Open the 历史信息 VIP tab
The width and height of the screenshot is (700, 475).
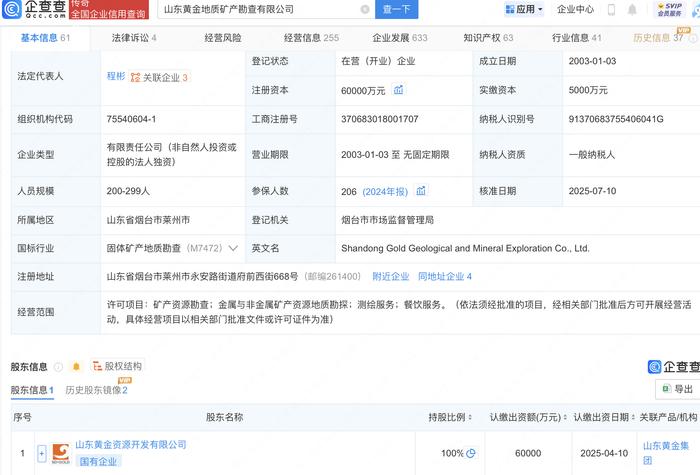(659, 38)
